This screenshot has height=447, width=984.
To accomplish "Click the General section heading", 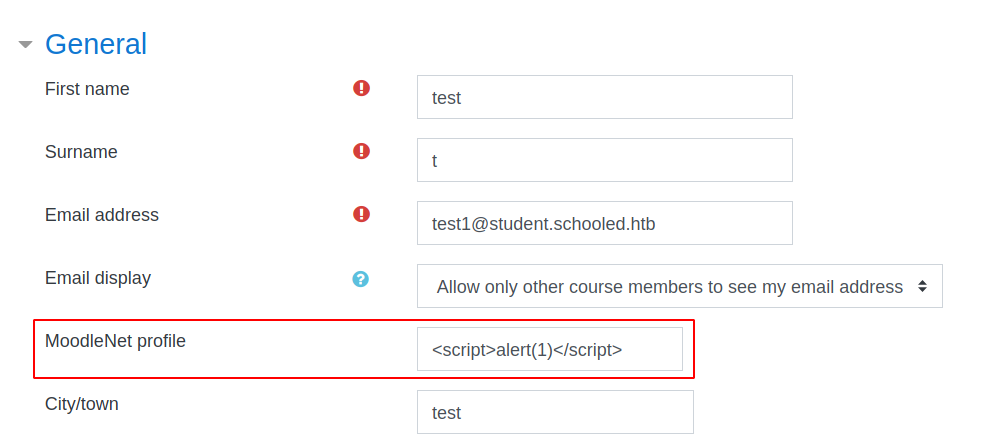I will click(96, 44).
